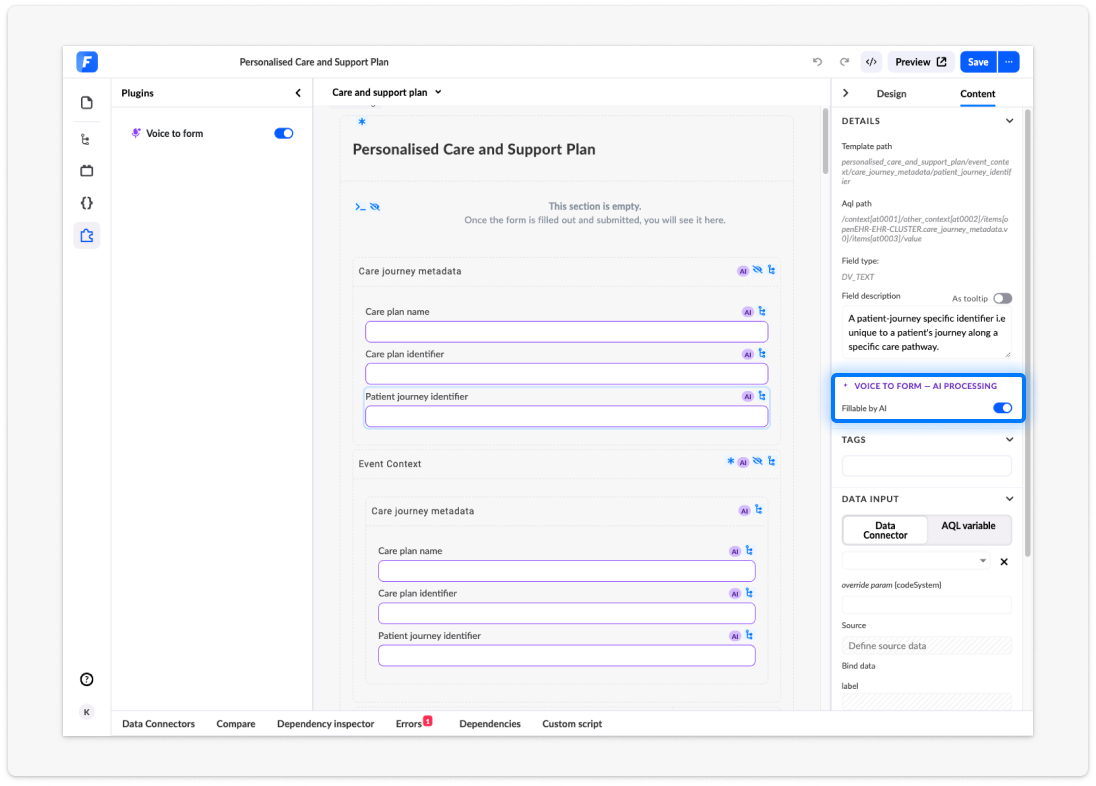Collapse the Plugins panel with the chevron
1096x786 pixels.
[298, 93]
